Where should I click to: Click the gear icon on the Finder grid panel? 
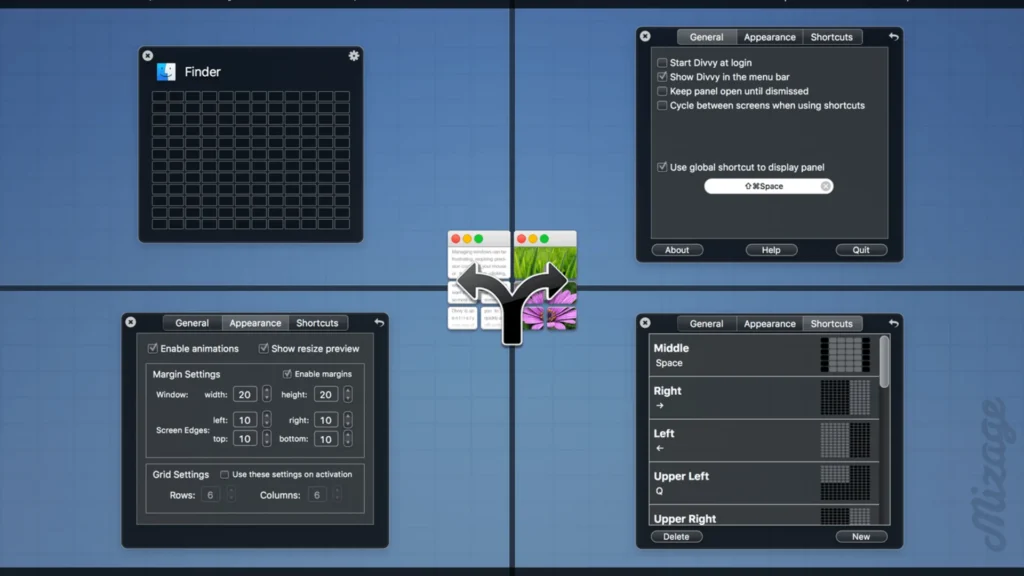(x=353, y=57)
